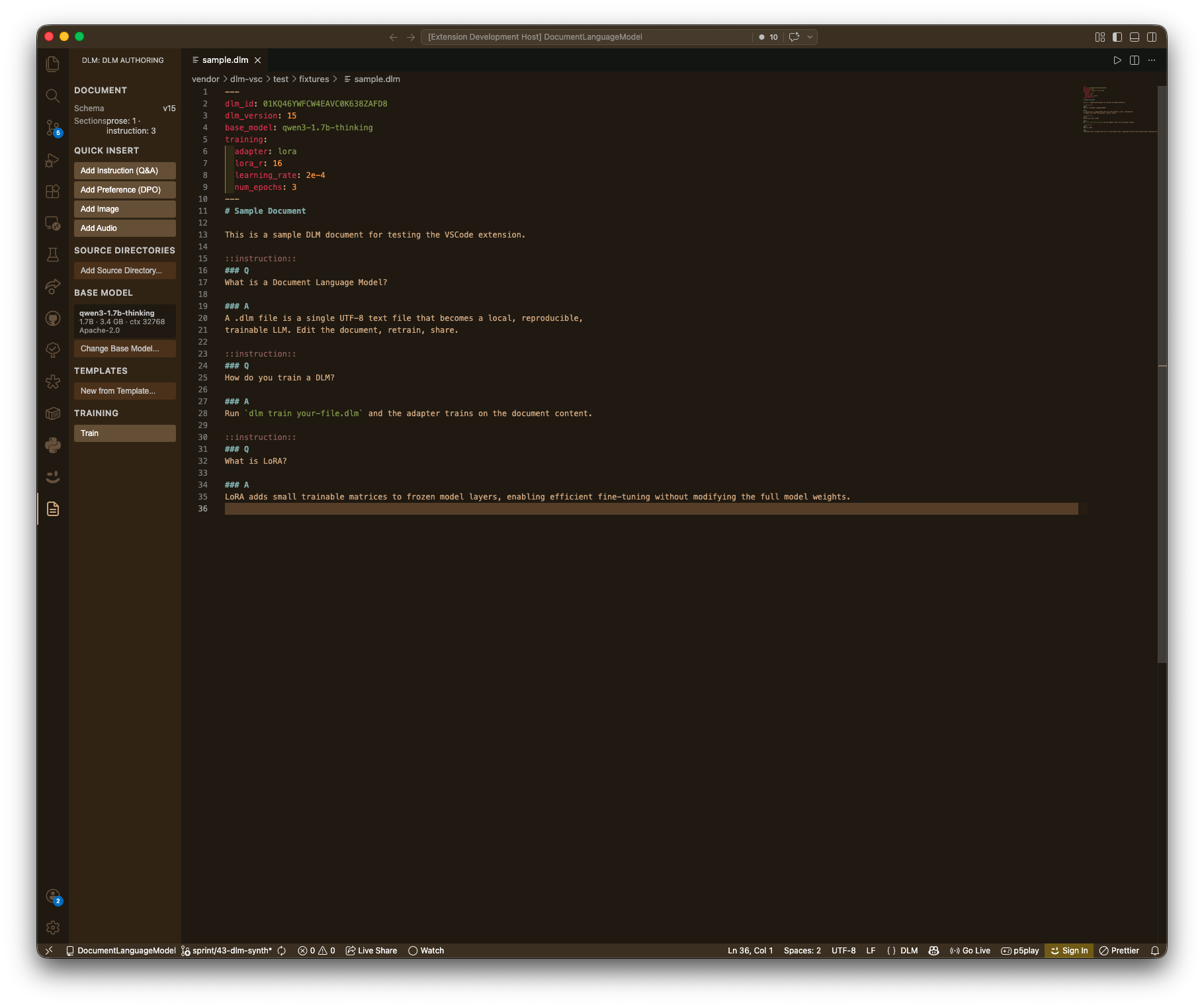Toggle the Primary Side Bar visibility
Viewport: 1204px width, 1007px height.
point(1117,37)
